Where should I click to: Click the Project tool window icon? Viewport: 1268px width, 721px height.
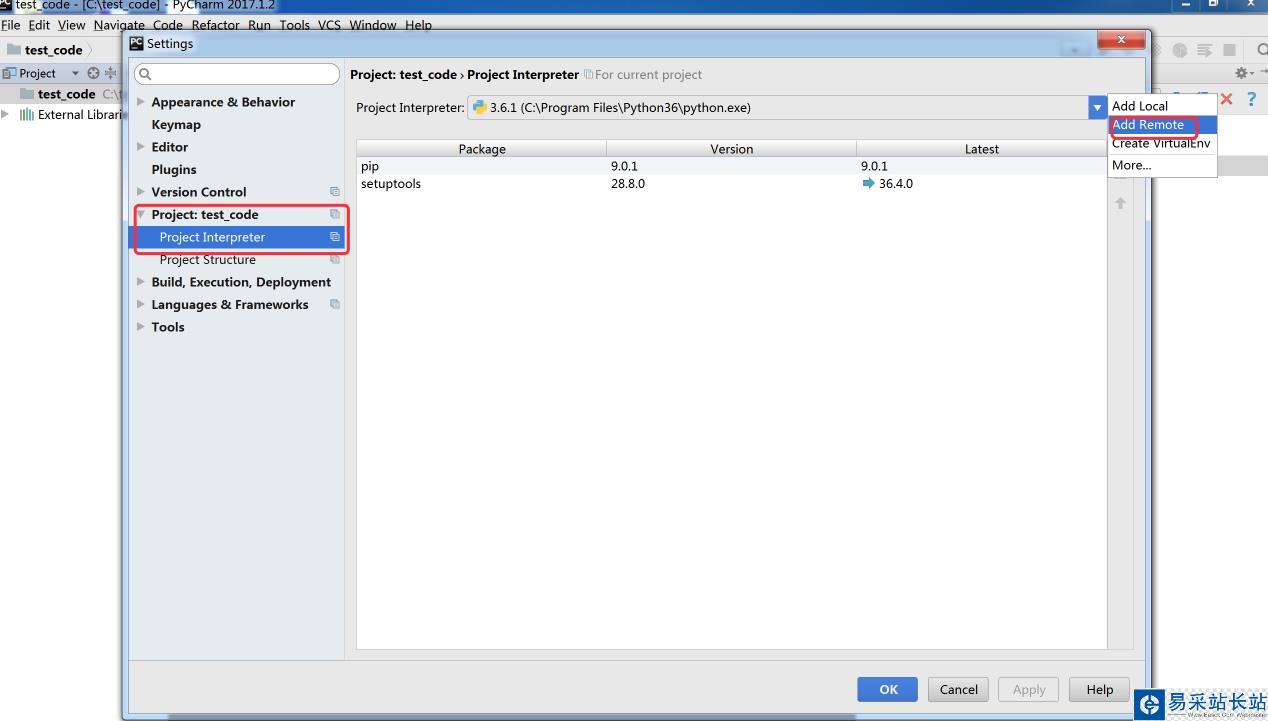[x=10, y=73]
